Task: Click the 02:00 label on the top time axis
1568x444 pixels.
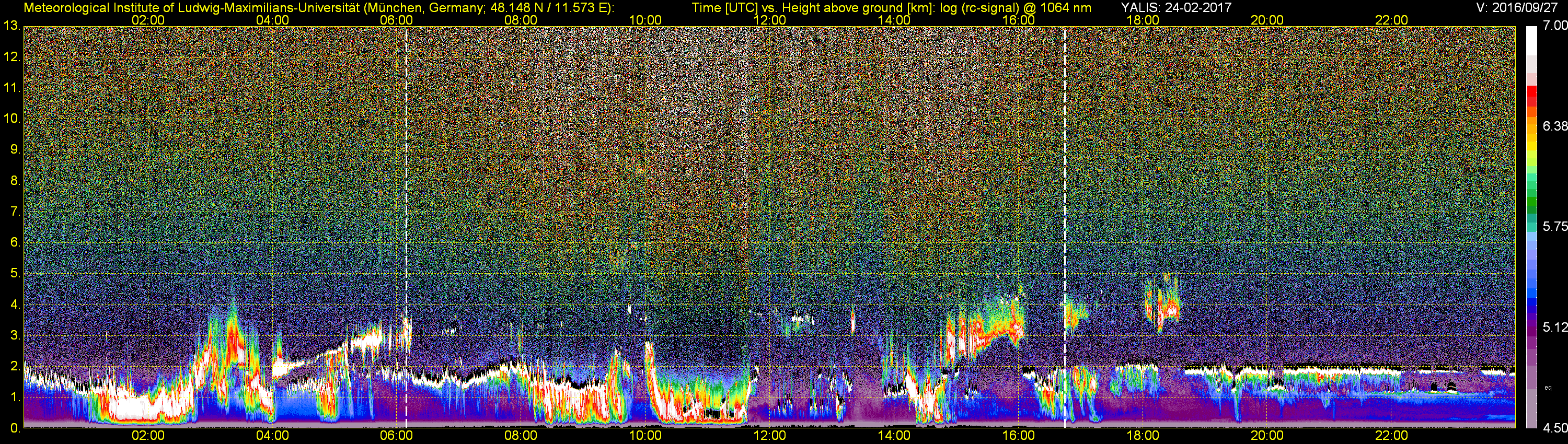Action: click(x=148, y=20)
